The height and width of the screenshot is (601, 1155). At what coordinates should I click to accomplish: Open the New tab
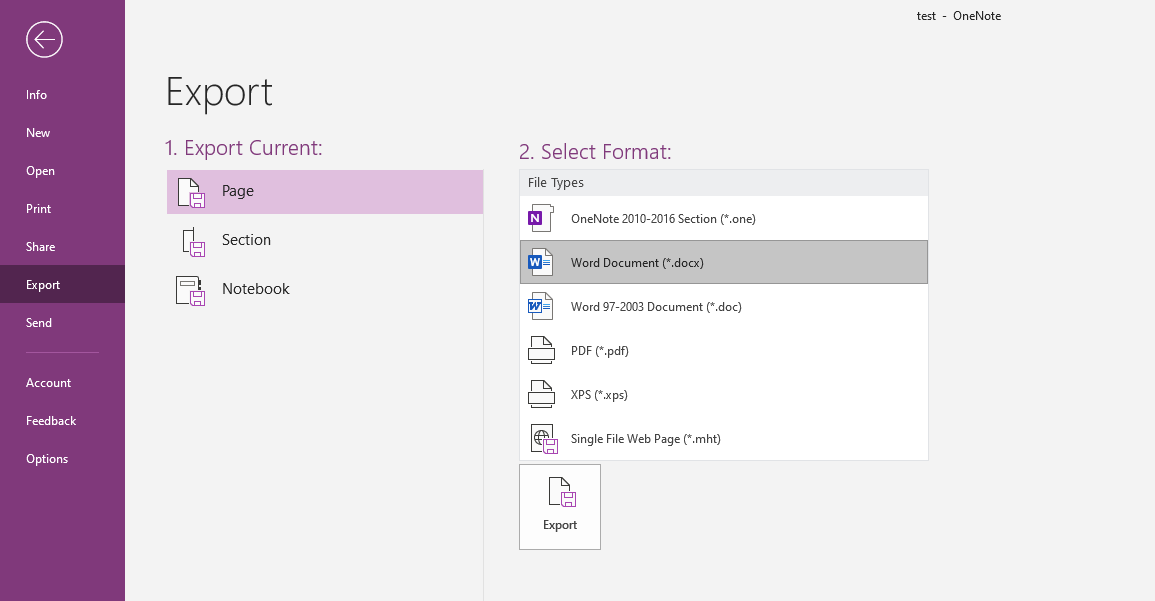(x=63, y=133)
